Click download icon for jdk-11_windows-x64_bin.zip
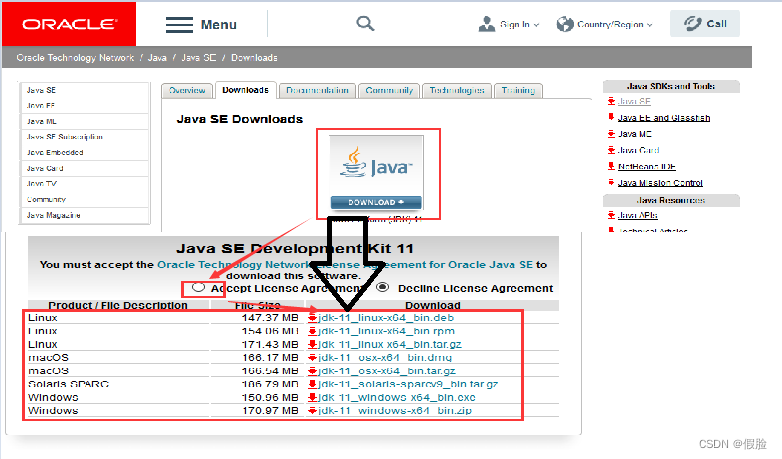This screenshot has height=459, width=782. click(313, 411)
